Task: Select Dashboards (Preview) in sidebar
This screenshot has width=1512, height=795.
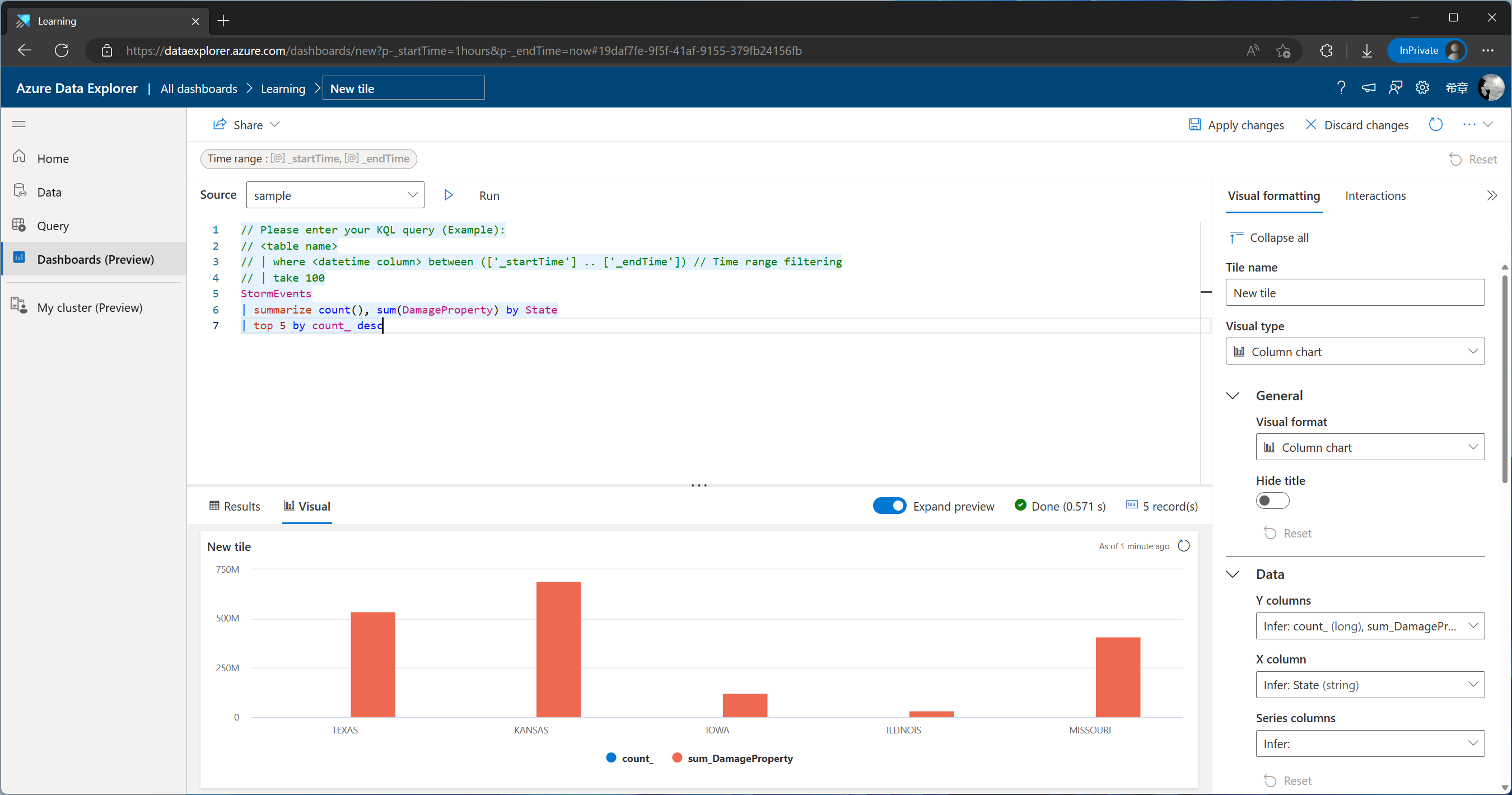Action: tap(94, 259)
